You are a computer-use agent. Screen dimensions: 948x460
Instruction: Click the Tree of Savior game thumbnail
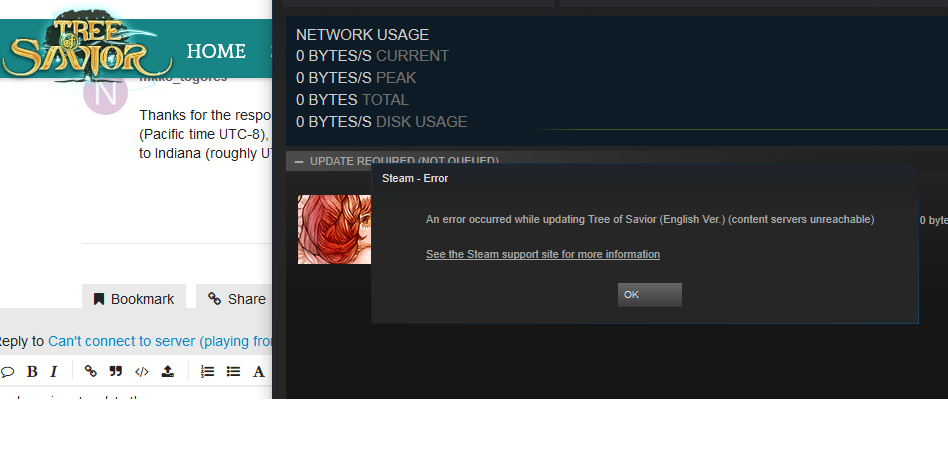point(334,229)
